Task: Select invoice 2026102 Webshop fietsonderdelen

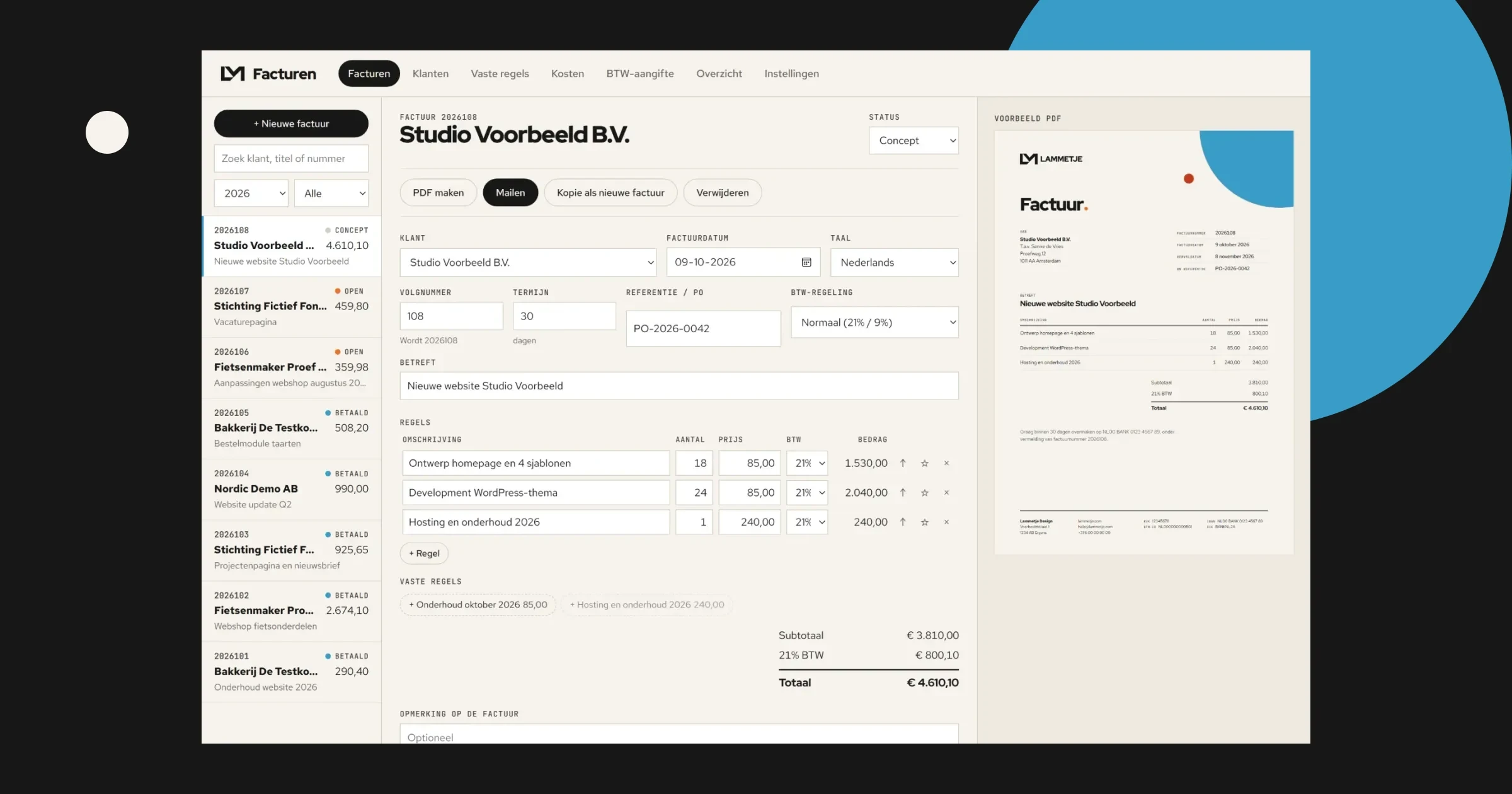Action: pyautogui.click(x=291, y=611)
